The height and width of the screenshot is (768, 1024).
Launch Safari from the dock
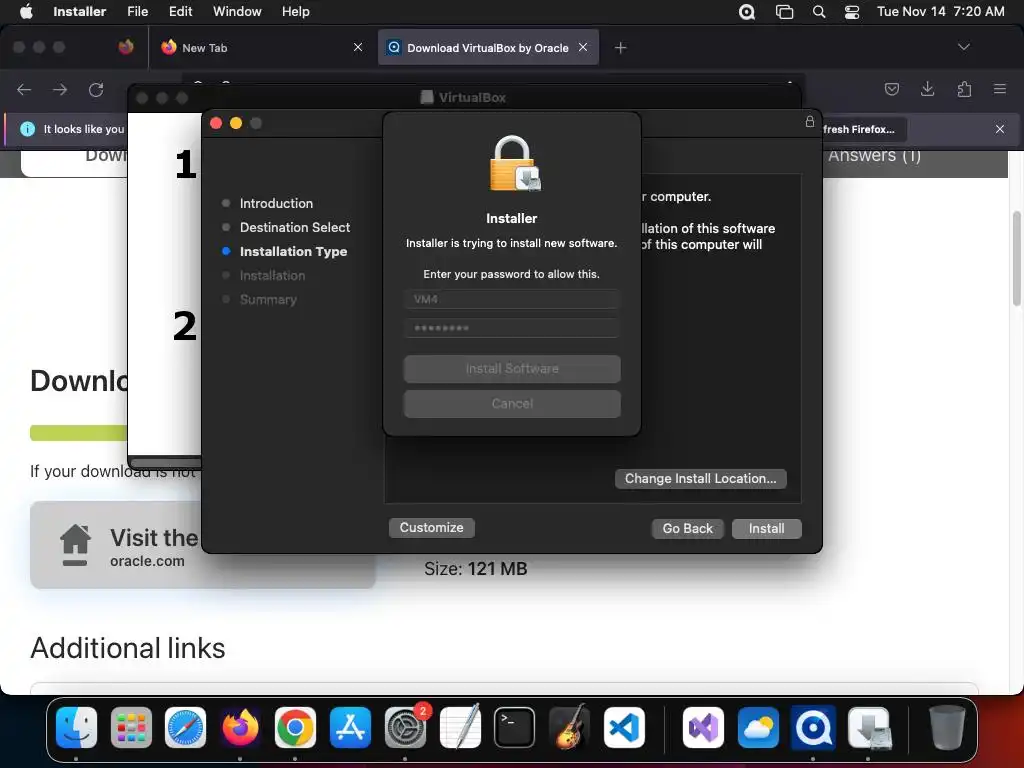pyautogui.click(x=185, y=727)
